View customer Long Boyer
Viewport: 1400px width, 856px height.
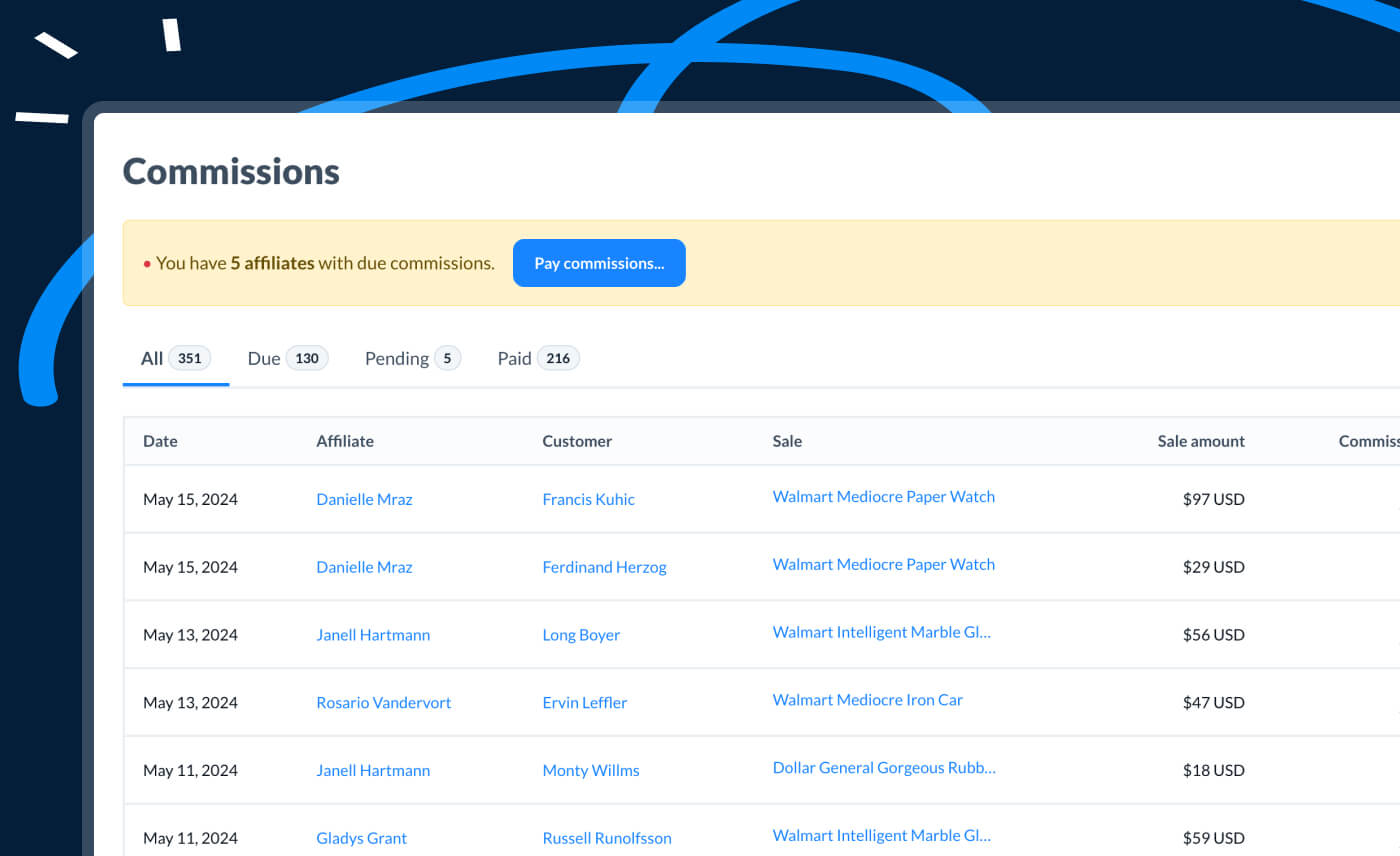click(x=581, y=635)
